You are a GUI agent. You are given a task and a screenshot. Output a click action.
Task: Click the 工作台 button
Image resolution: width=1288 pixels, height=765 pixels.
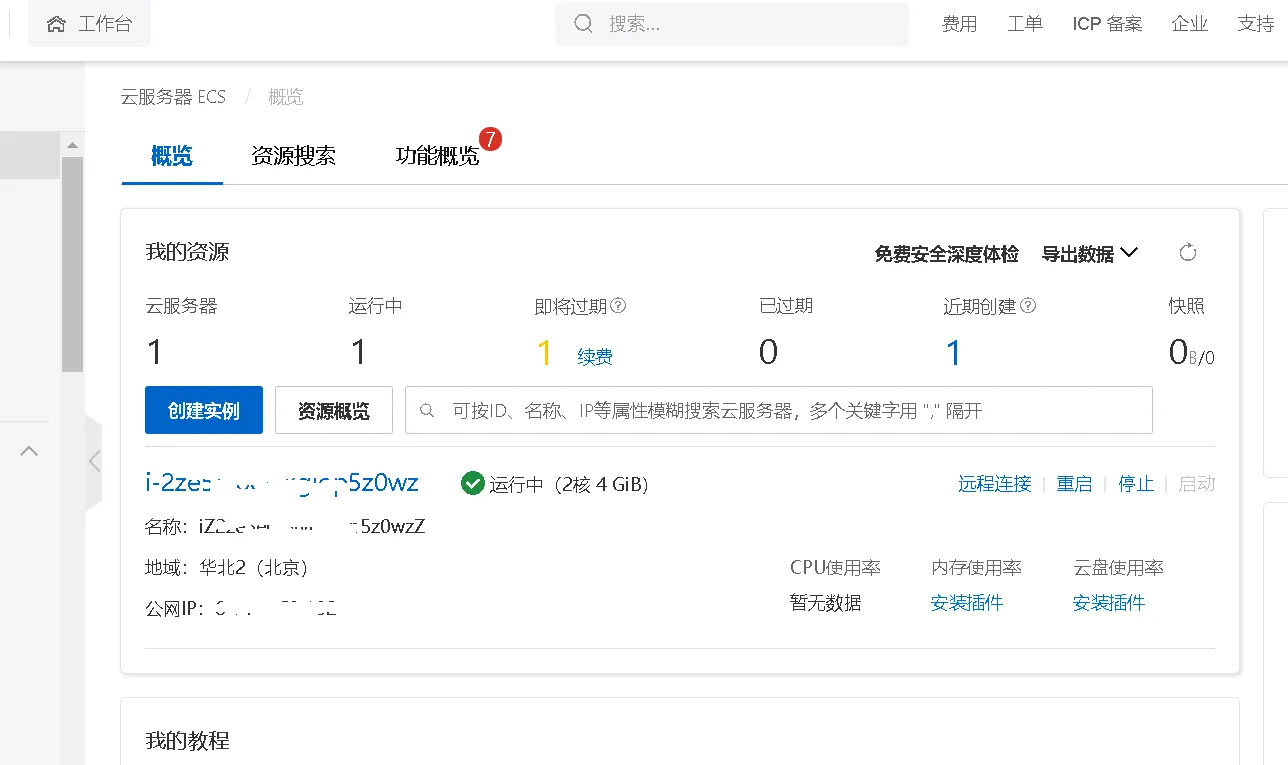click(x=89, y=24)
